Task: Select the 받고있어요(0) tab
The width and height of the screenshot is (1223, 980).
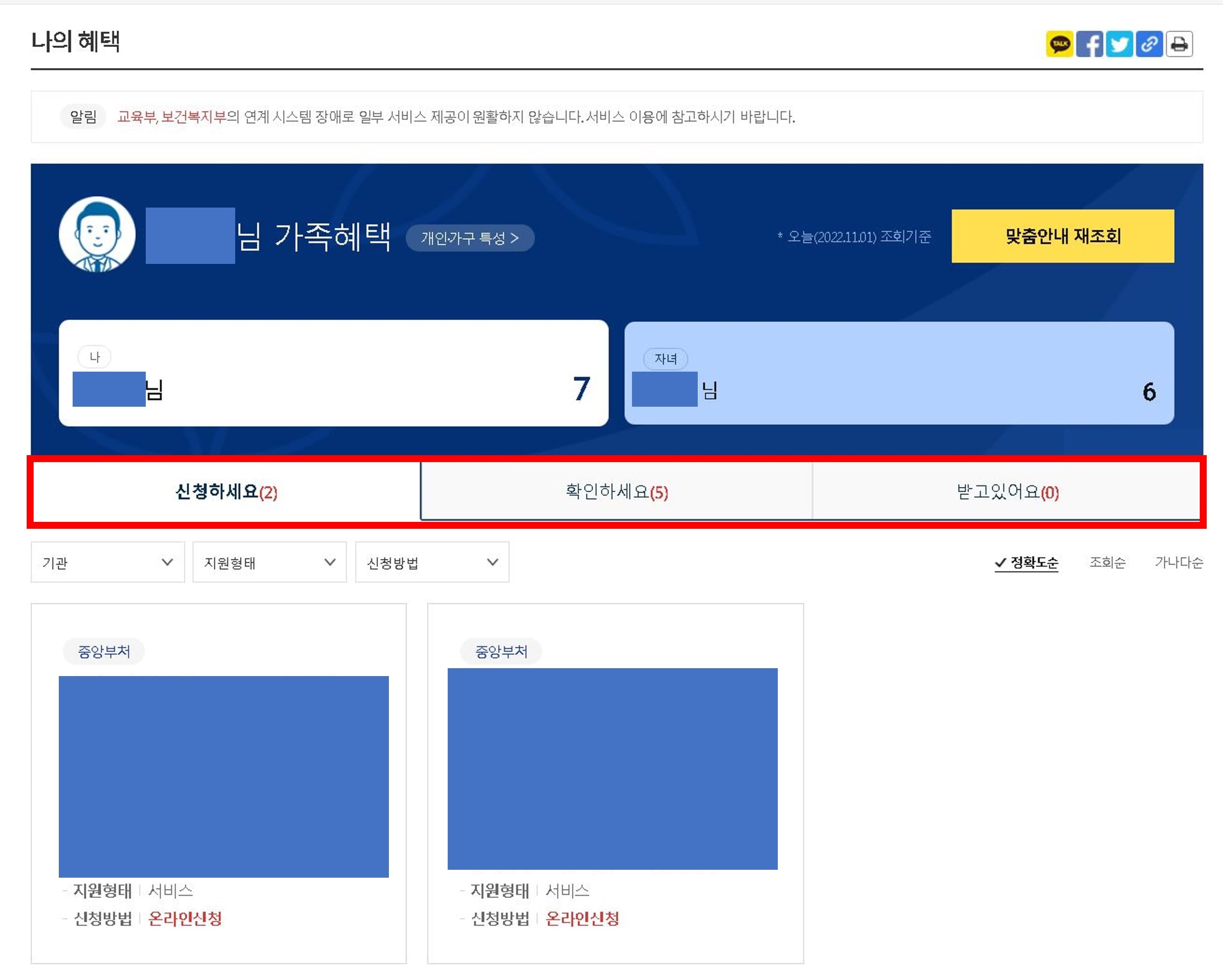Action: pos(1003,491)
